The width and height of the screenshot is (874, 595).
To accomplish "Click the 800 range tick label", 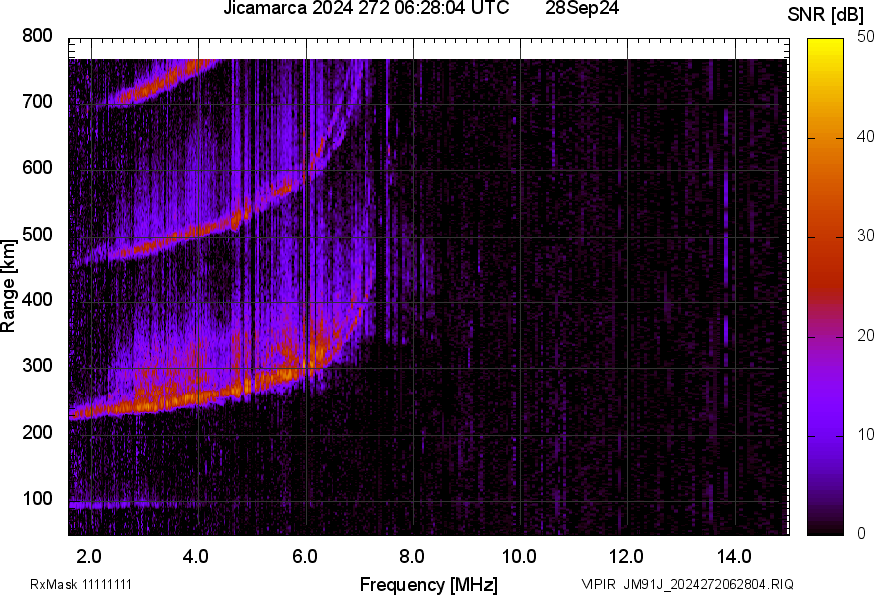I will [37, 36].
